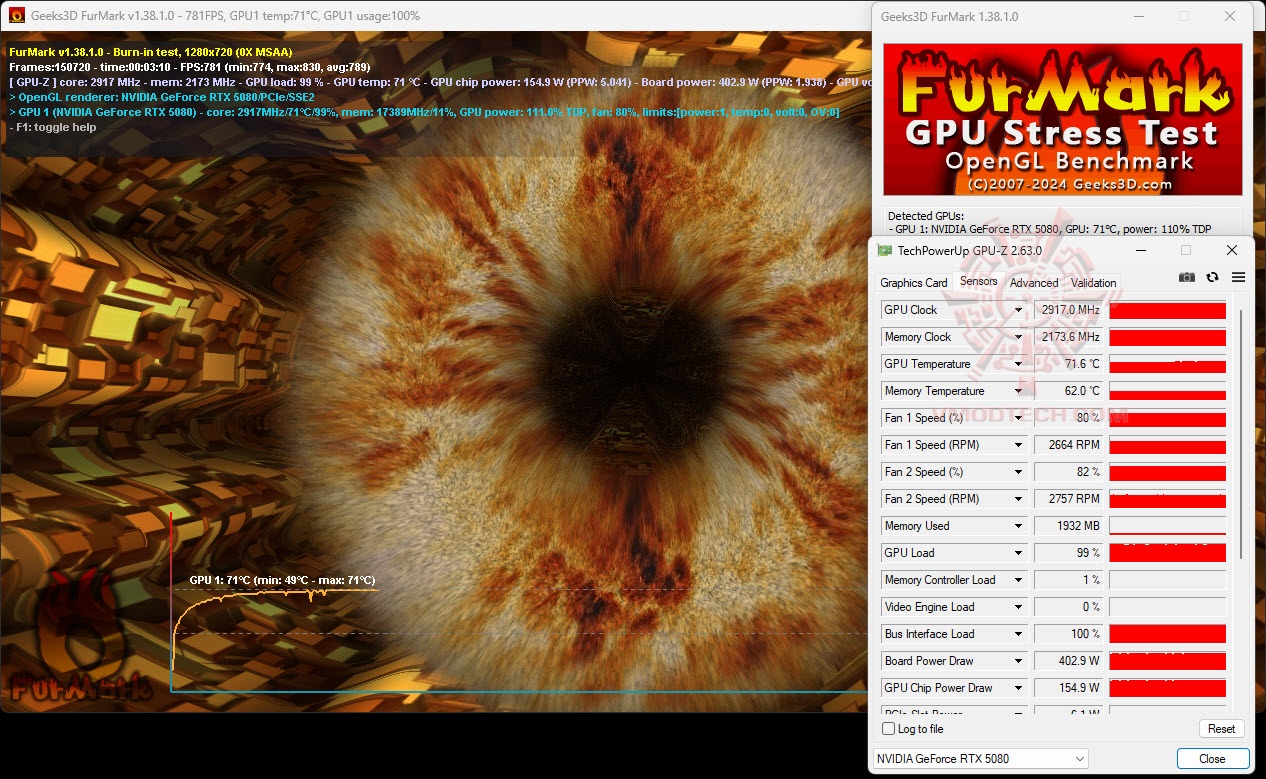Open the Video Engine Load dropdown

pos(1019,607)
